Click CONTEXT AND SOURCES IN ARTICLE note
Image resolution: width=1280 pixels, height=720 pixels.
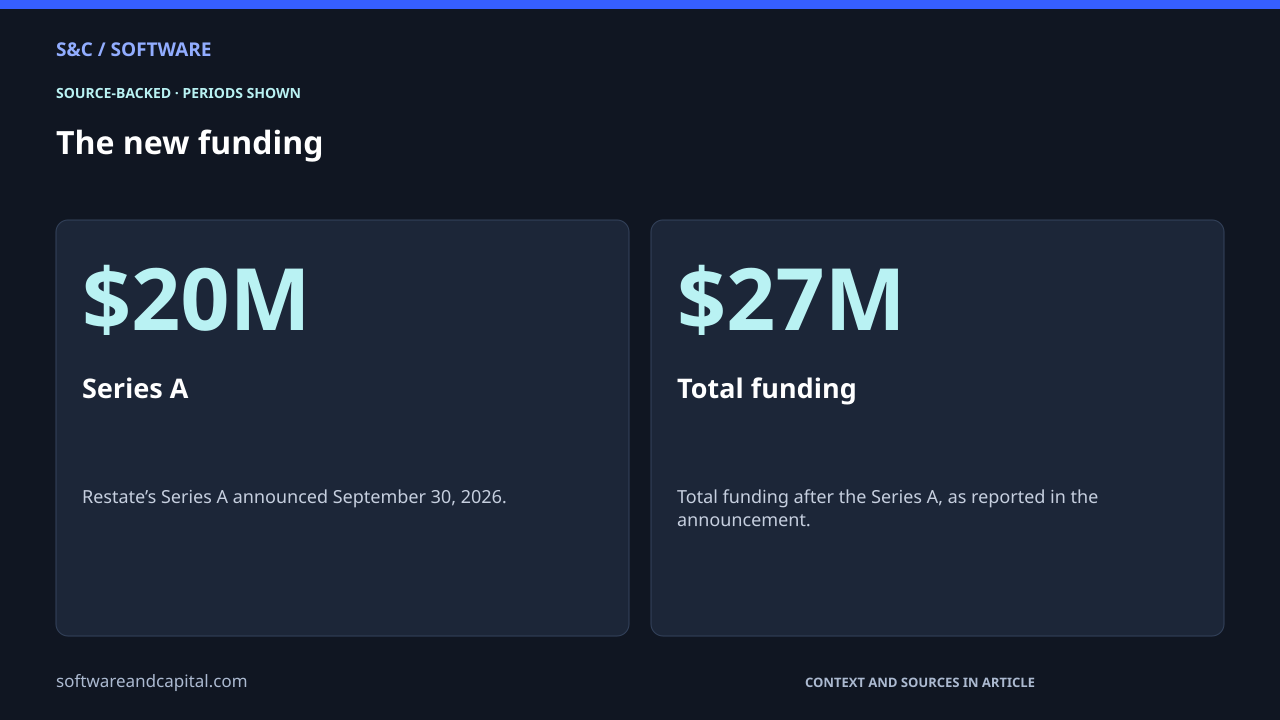click(x=920, y=682)
